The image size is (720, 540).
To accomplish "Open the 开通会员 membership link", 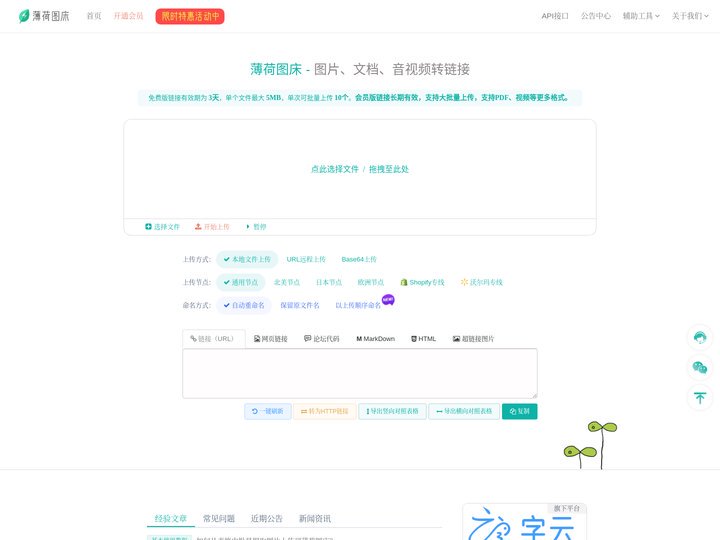I will click(129, 16).
